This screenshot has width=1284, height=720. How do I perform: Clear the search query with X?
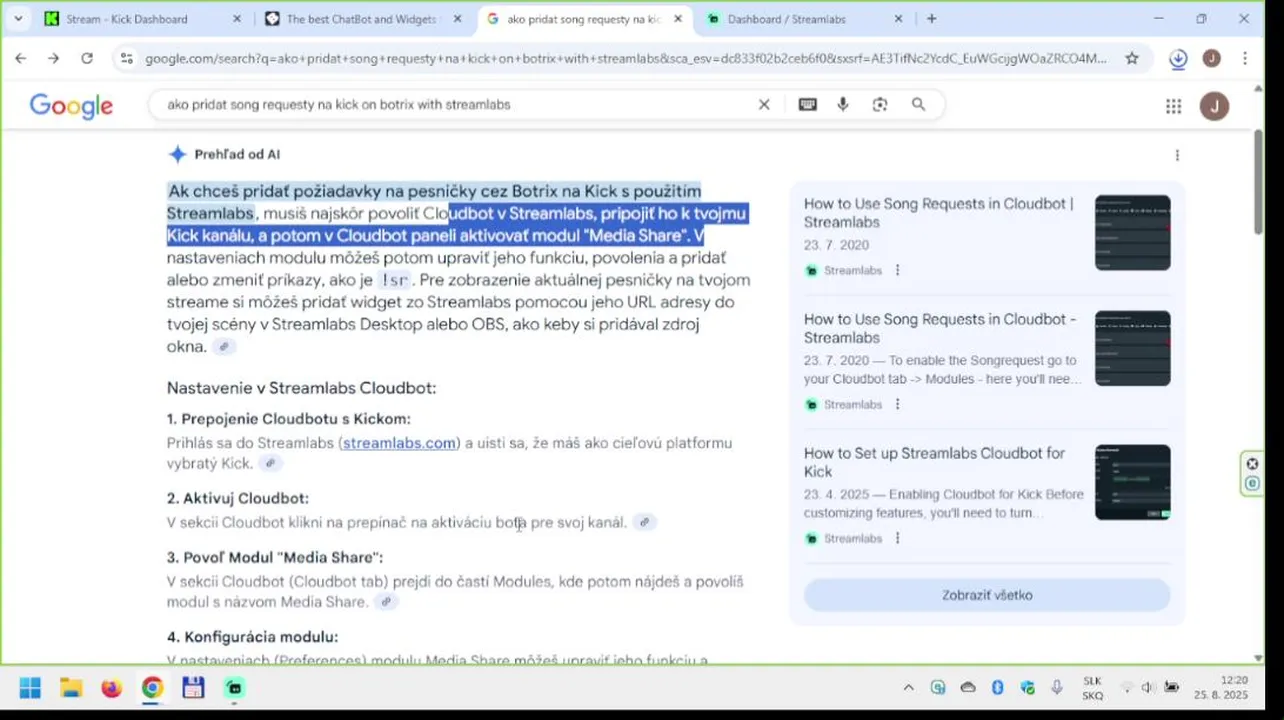pos(764,104)
